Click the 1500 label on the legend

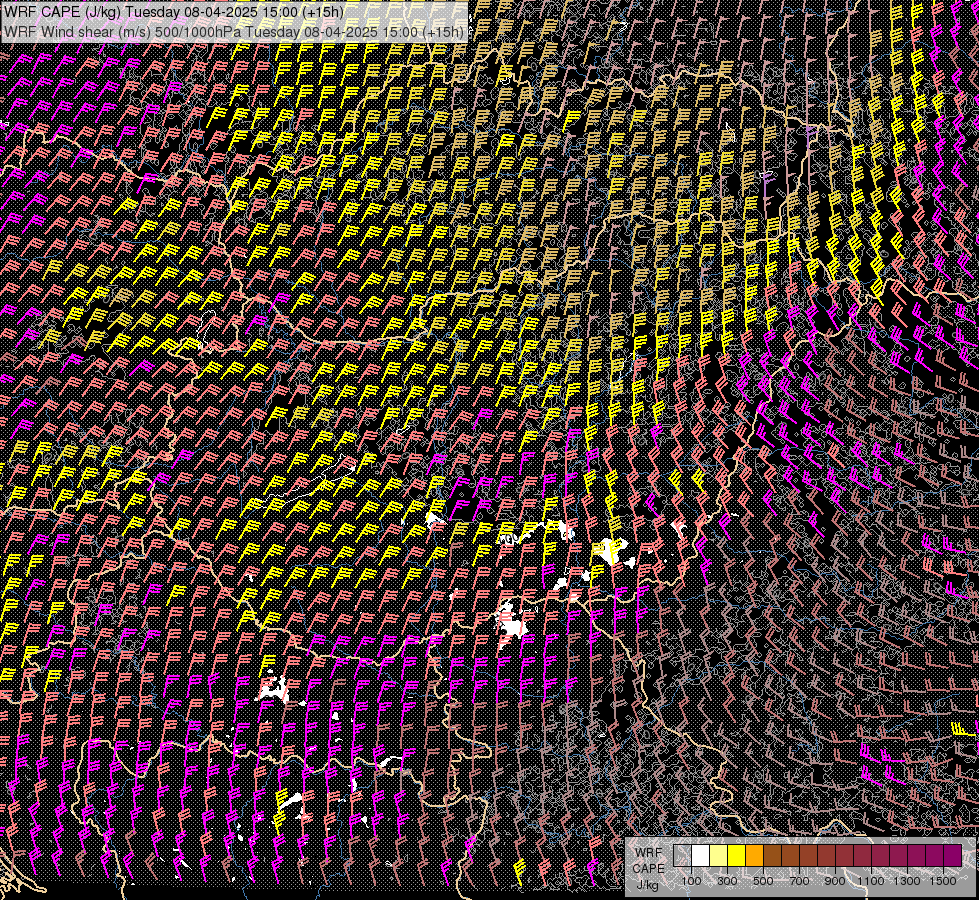click(x=943, y=881)
